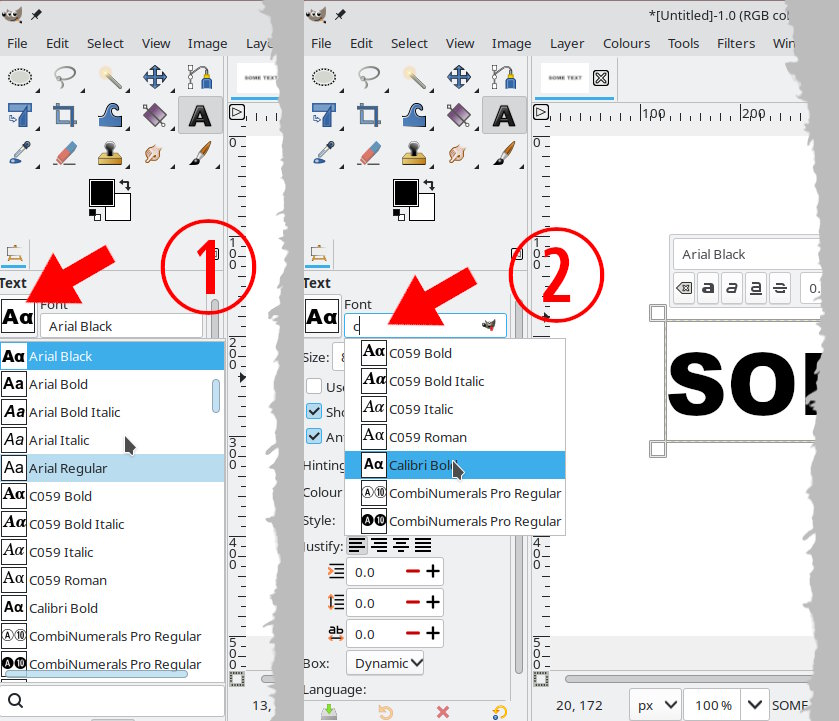Click the clear style icon in text toolbar

click(x=684, y=289)
